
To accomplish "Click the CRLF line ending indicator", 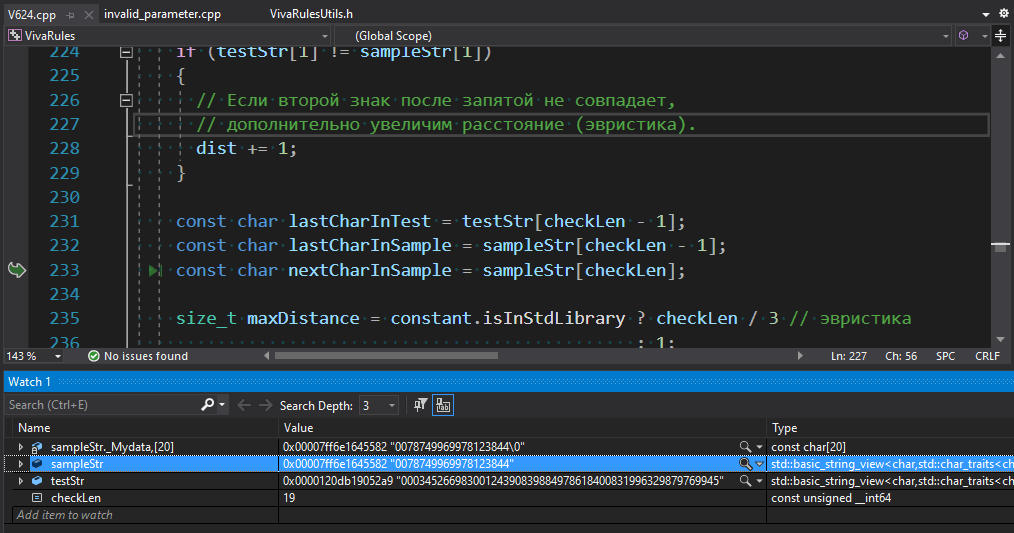I will tap(987, 356).
